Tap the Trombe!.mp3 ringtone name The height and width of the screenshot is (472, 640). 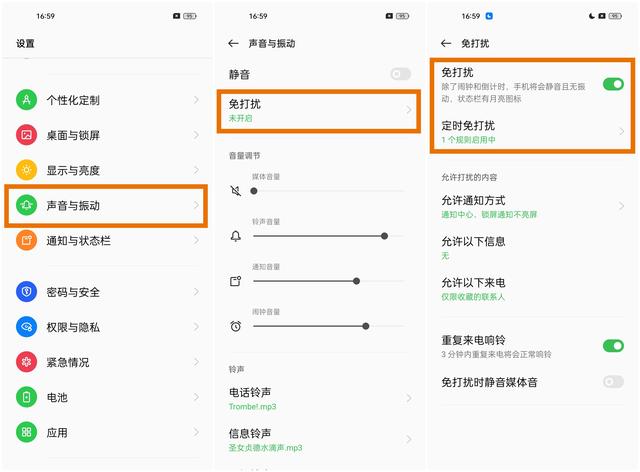252,407
